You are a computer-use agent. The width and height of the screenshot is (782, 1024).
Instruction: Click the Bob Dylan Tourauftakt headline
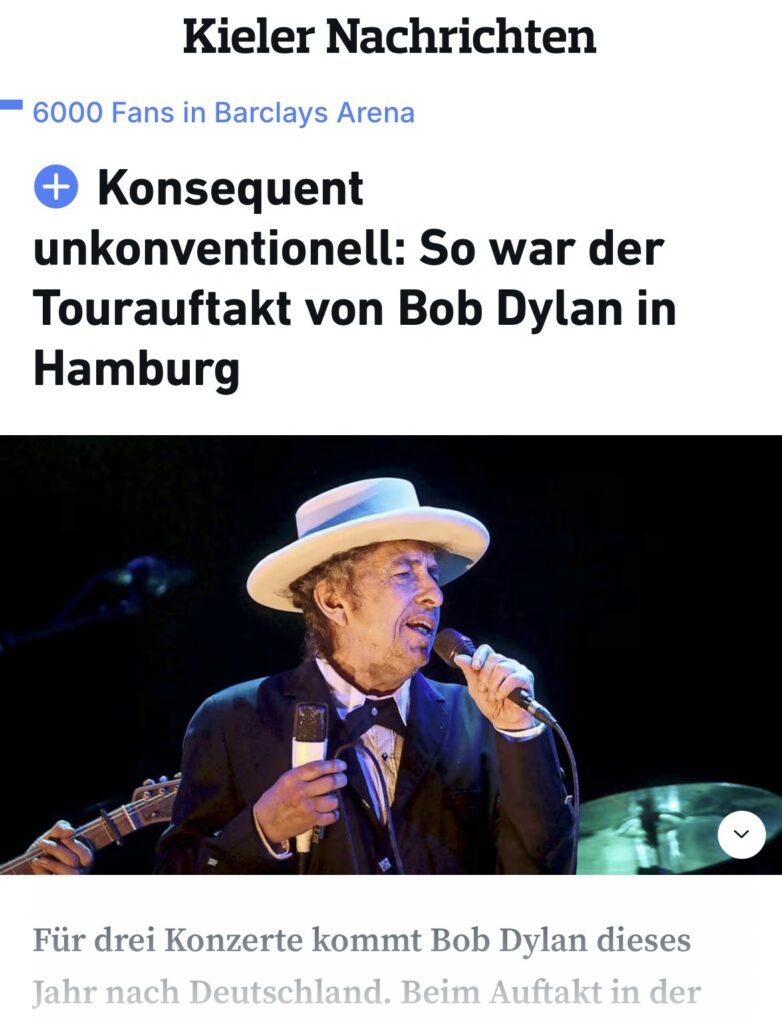(355, 278)
